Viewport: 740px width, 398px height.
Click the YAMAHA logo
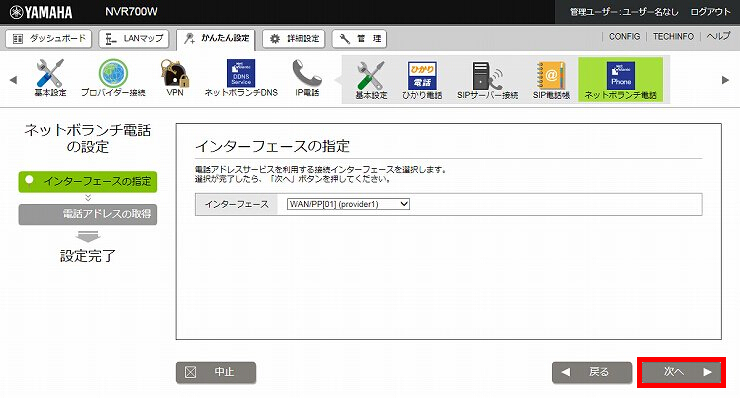click(41, 12)
